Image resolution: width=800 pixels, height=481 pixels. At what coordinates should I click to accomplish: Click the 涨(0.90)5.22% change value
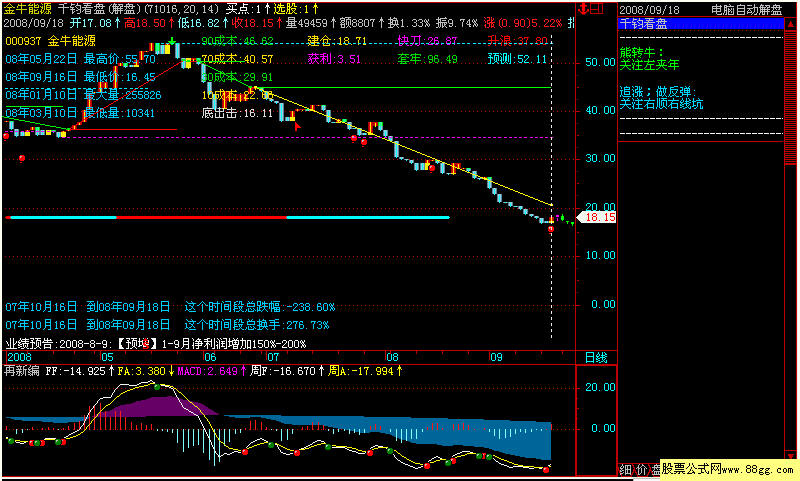(522, 23)
